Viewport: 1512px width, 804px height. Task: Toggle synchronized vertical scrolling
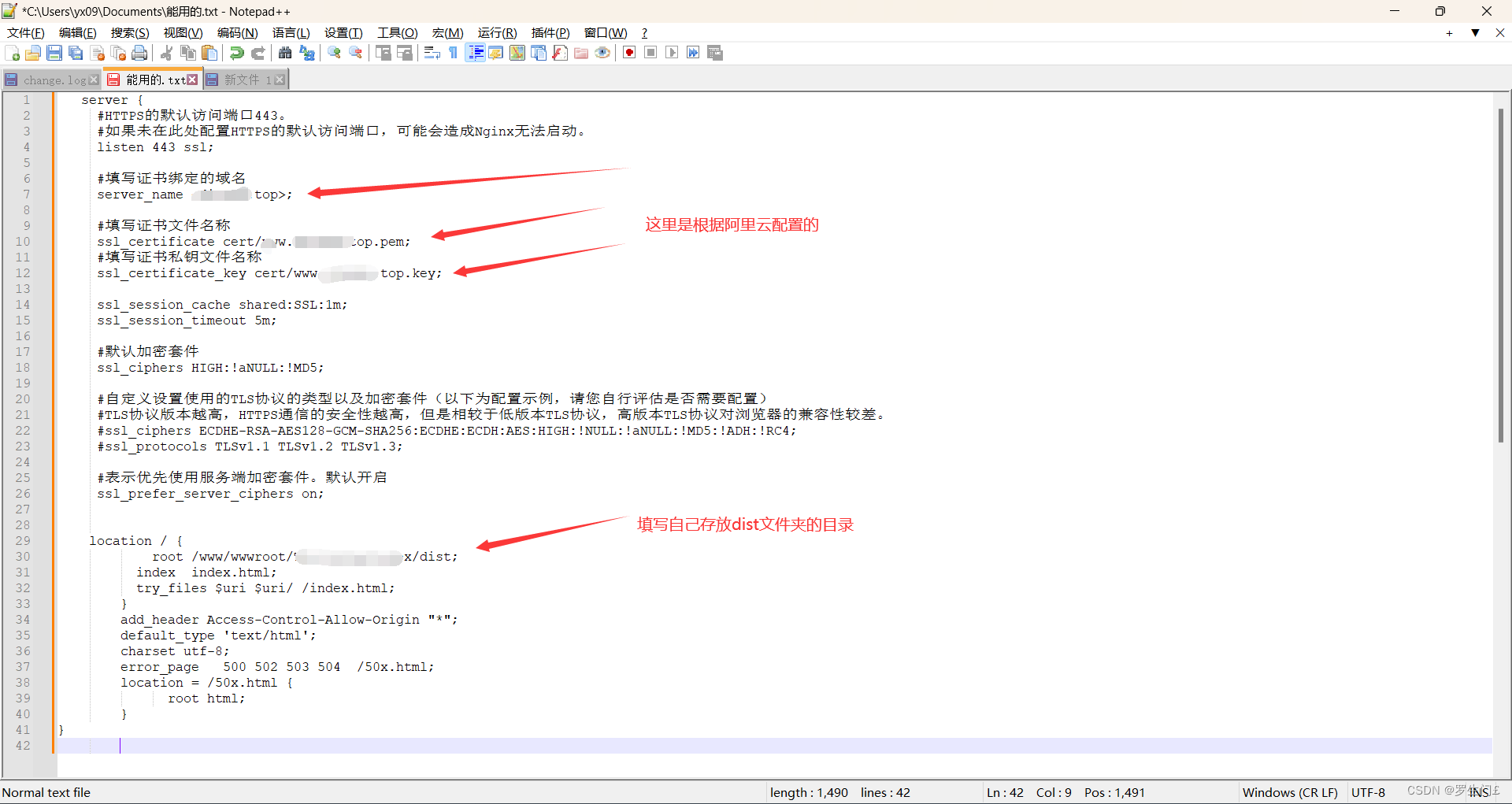384,53
